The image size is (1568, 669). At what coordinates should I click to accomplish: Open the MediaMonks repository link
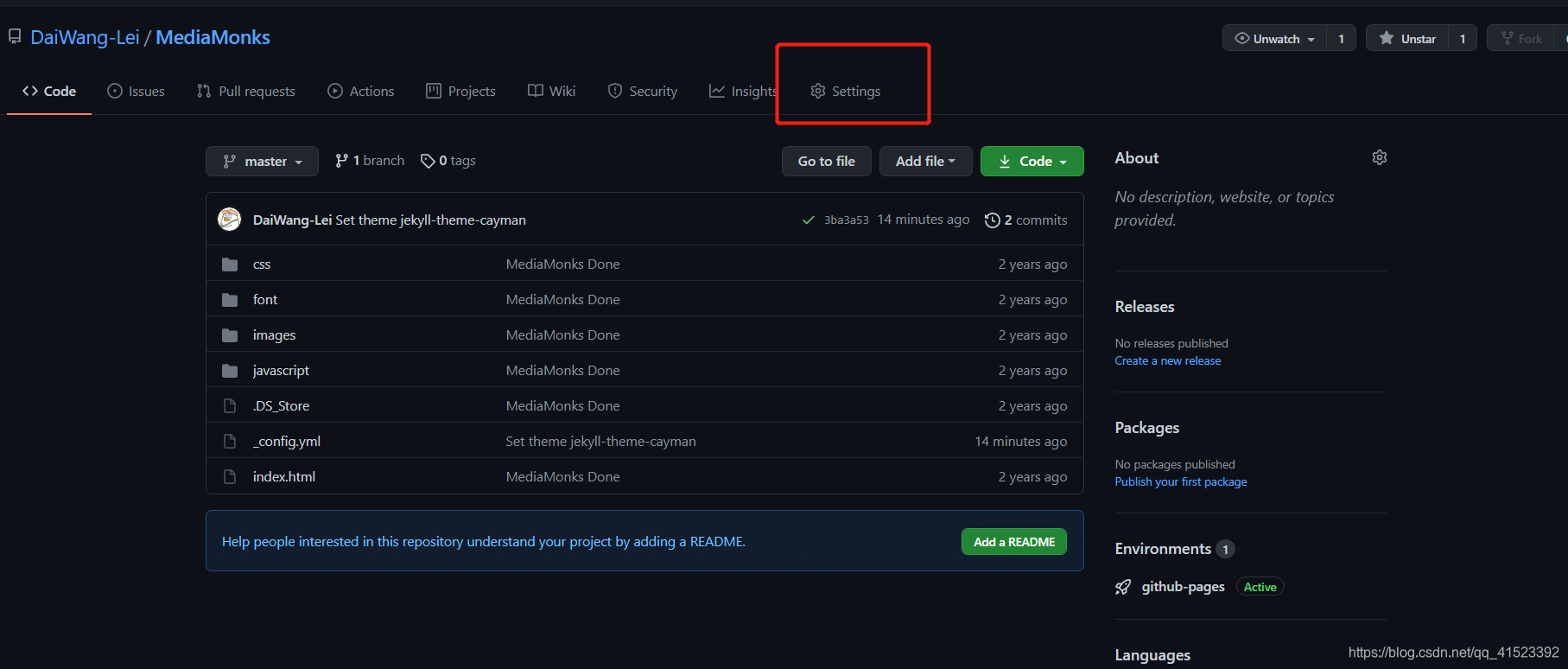coord(213,37)
